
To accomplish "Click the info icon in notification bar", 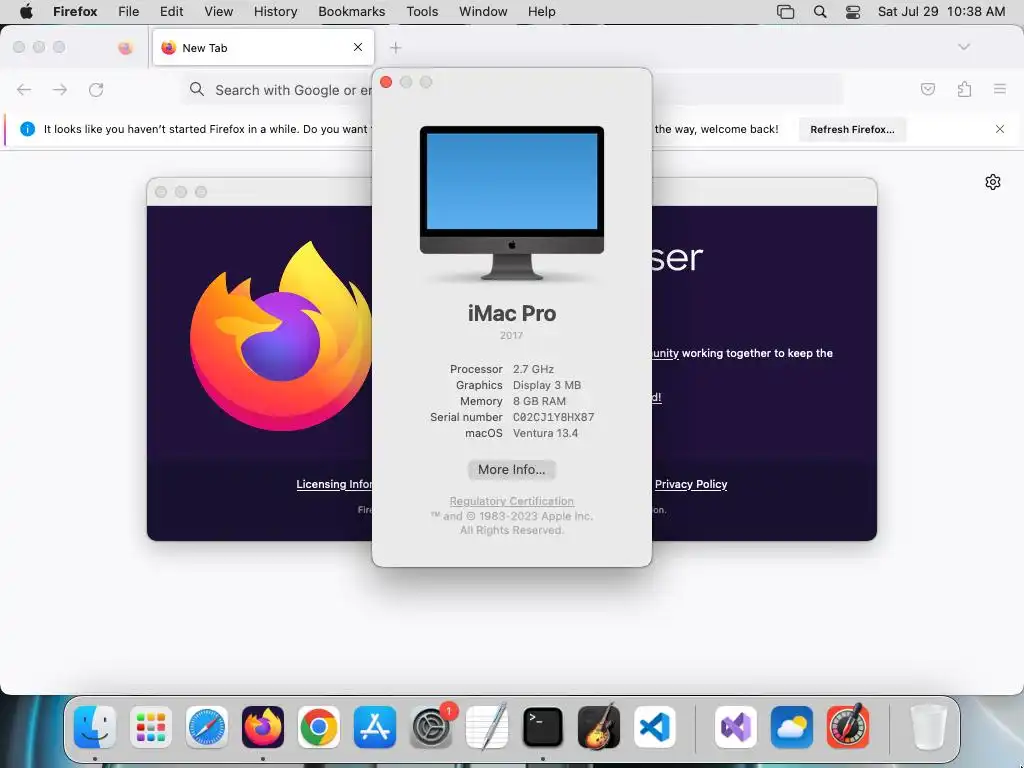I will pyautogui.click(x=27, y=129).
